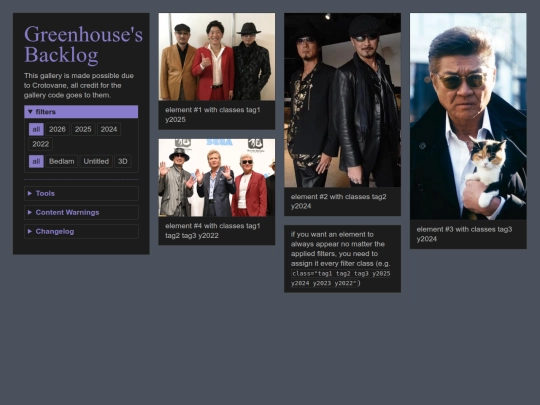Expand the Tools section
Screen dimensions: 540x405
coord(81,193)
